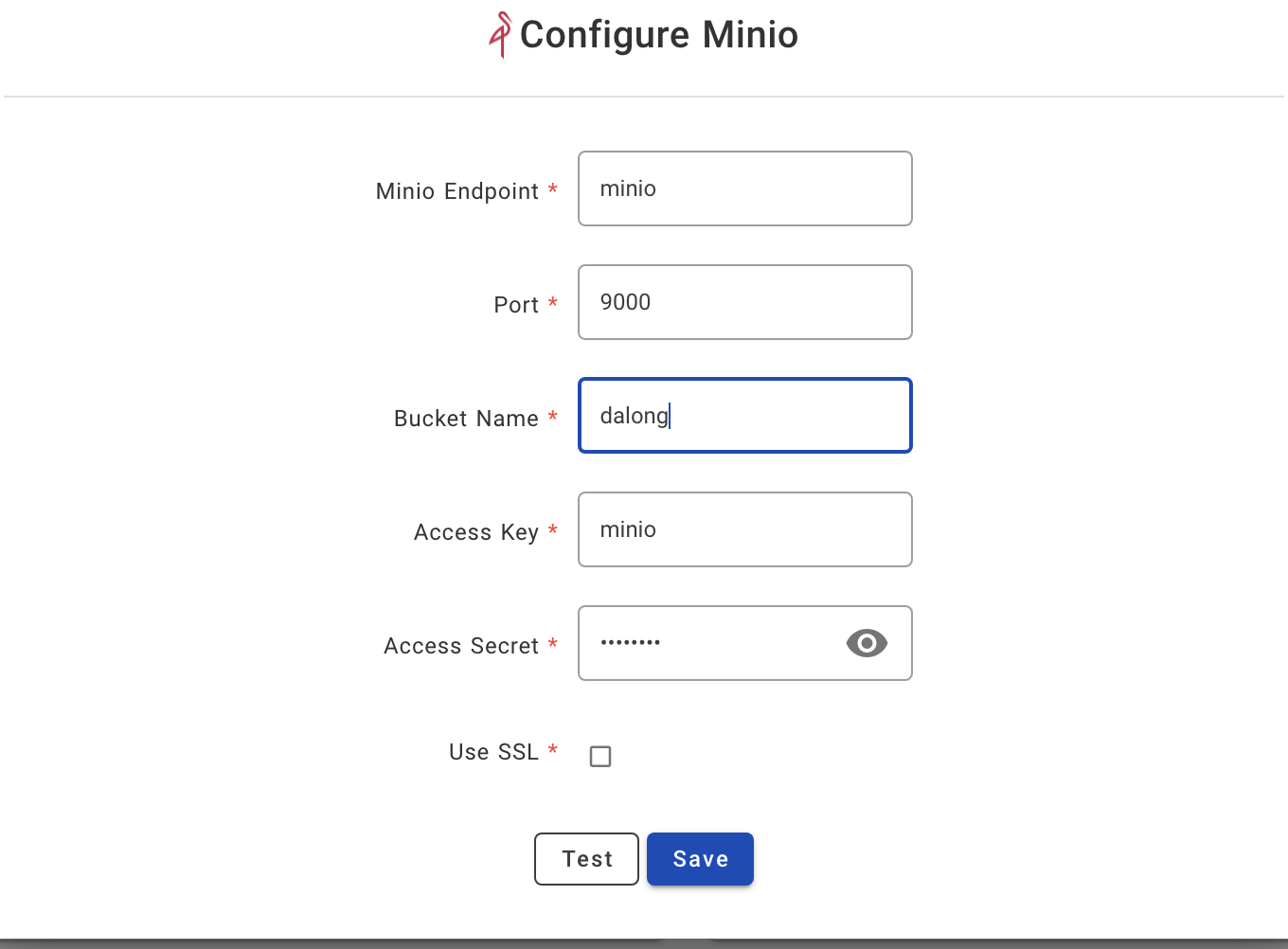Click the Minio flamingo logo icon
The image size is (1288, 949).
[x=500, y=35]
